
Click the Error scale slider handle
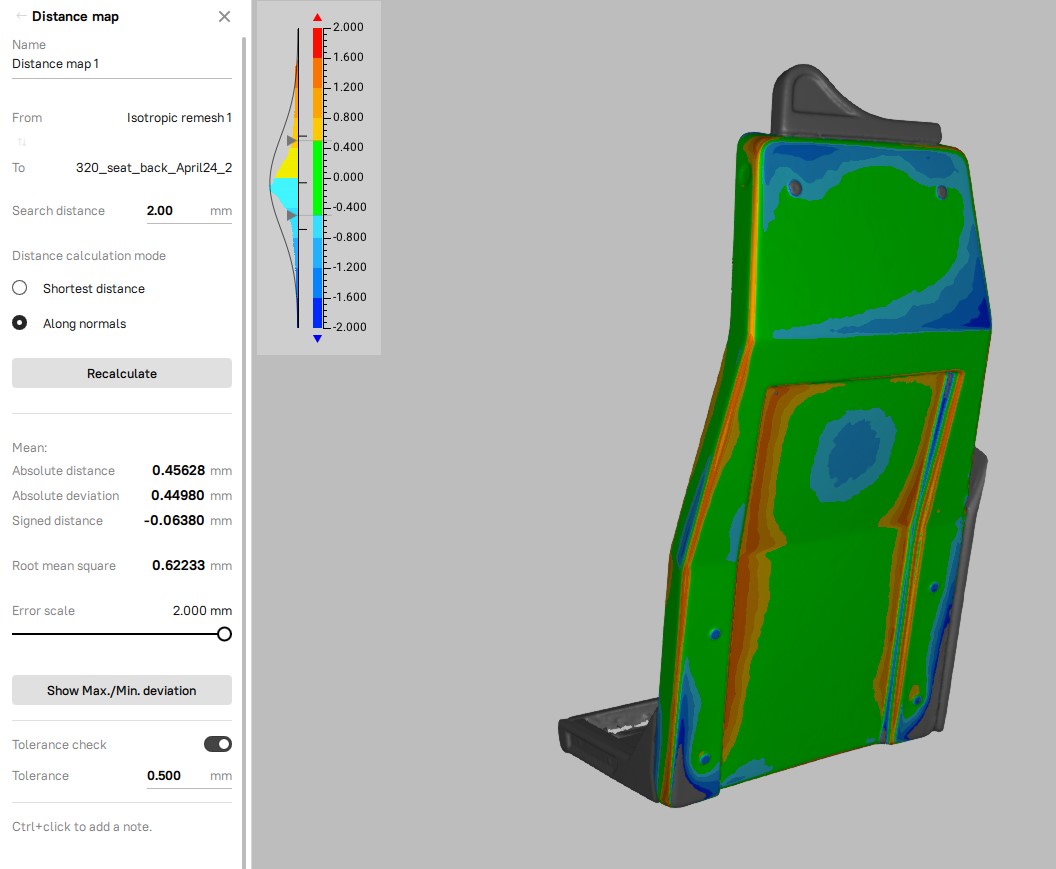point(224,634)
